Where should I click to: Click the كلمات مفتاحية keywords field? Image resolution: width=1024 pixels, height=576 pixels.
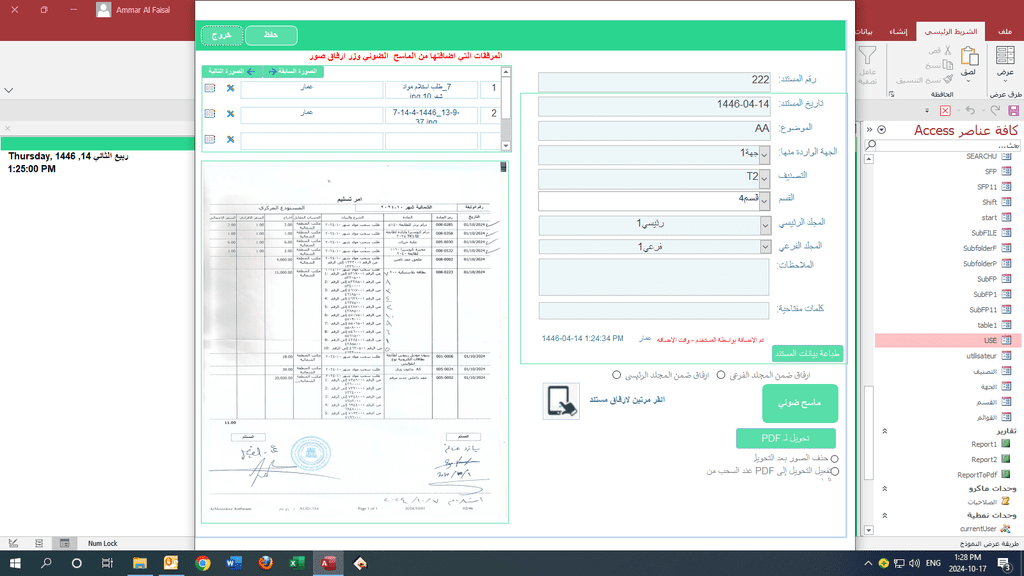(x=654, y=310)
